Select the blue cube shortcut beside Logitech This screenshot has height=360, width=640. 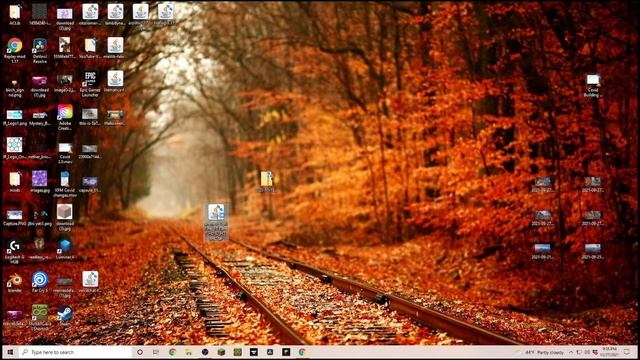tap(65, 249)
